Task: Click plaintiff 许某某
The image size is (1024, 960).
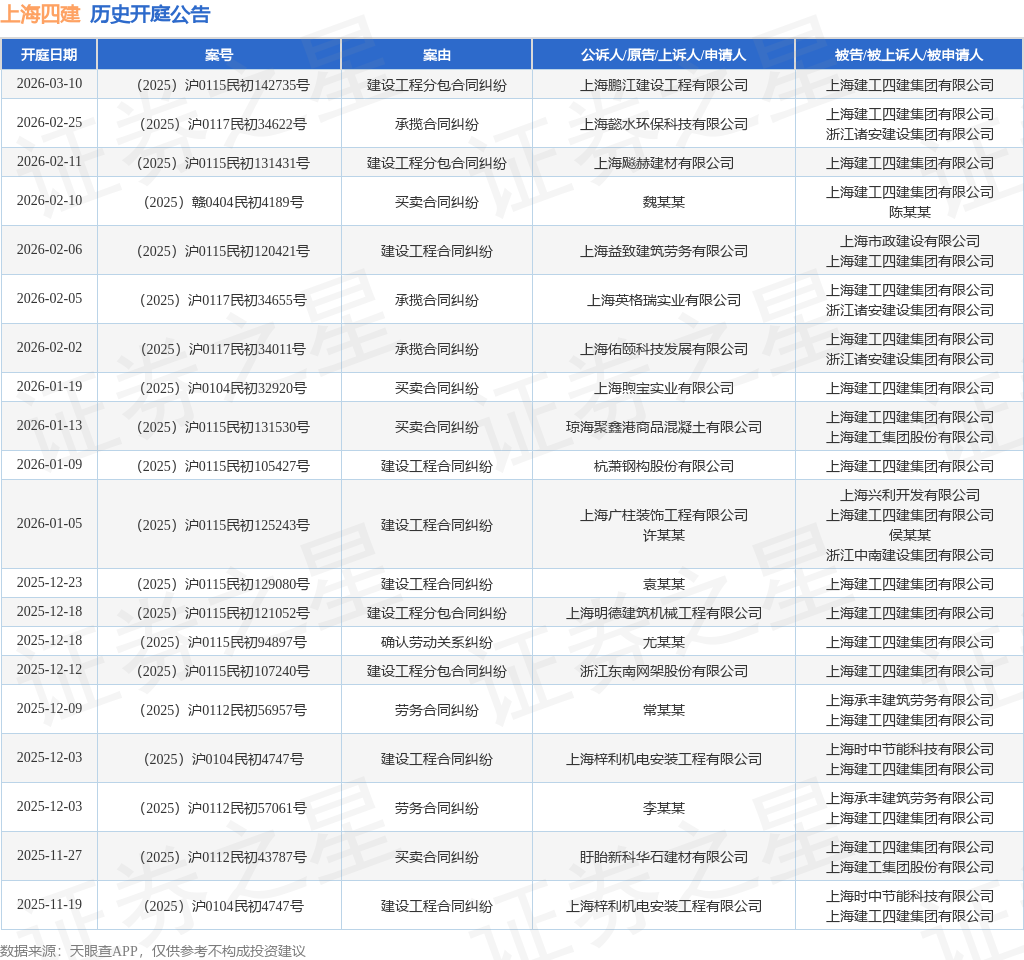Action: tap(664, 536)
